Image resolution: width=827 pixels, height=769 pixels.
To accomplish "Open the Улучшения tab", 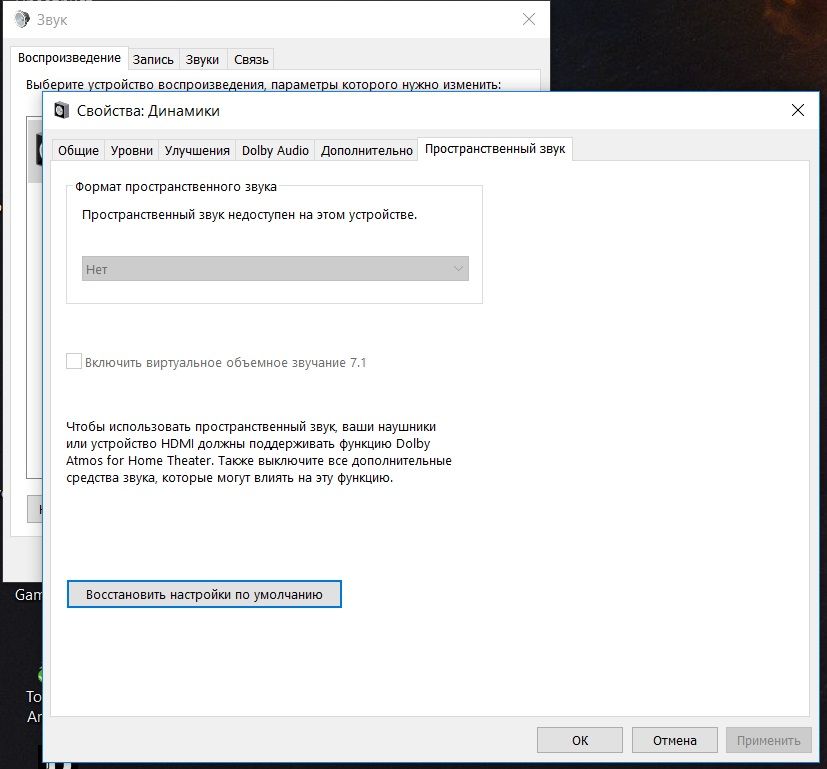I will [194, 150].
